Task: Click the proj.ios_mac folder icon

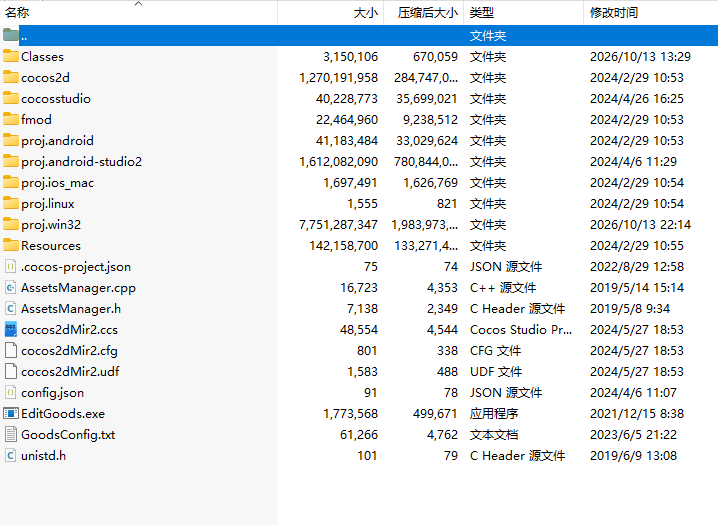Action: (x=11, y=183)
